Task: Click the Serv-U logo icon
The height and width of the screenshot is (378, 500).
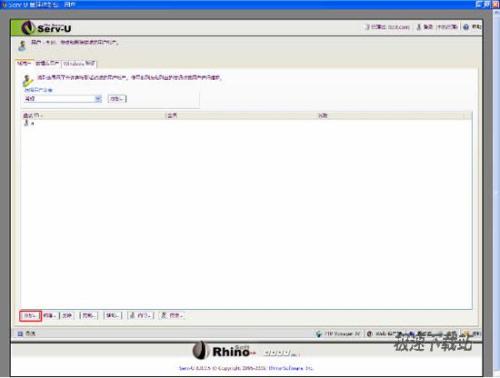Action: [28, 28]
